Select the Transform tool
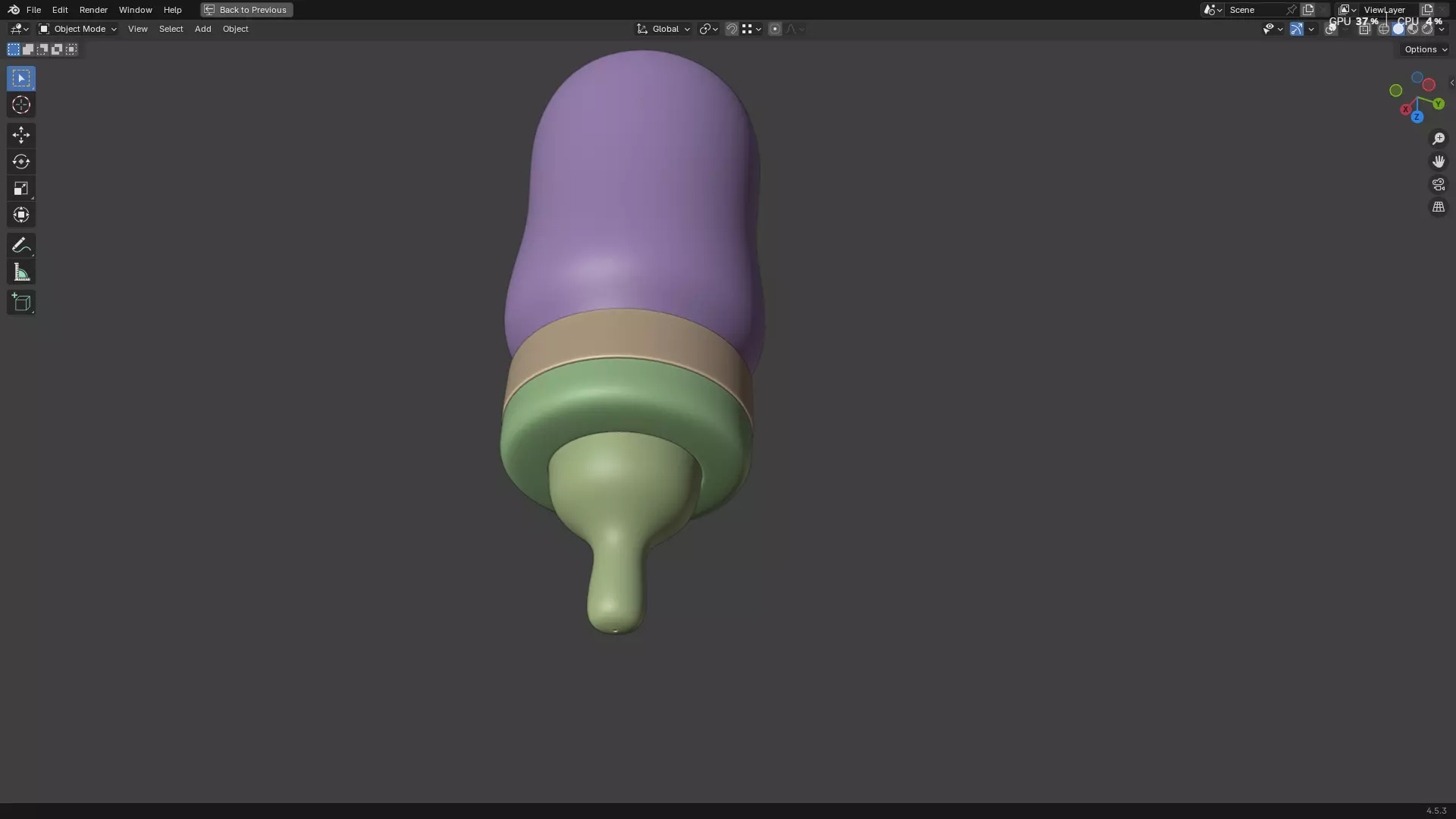 [x=21, y=215]
